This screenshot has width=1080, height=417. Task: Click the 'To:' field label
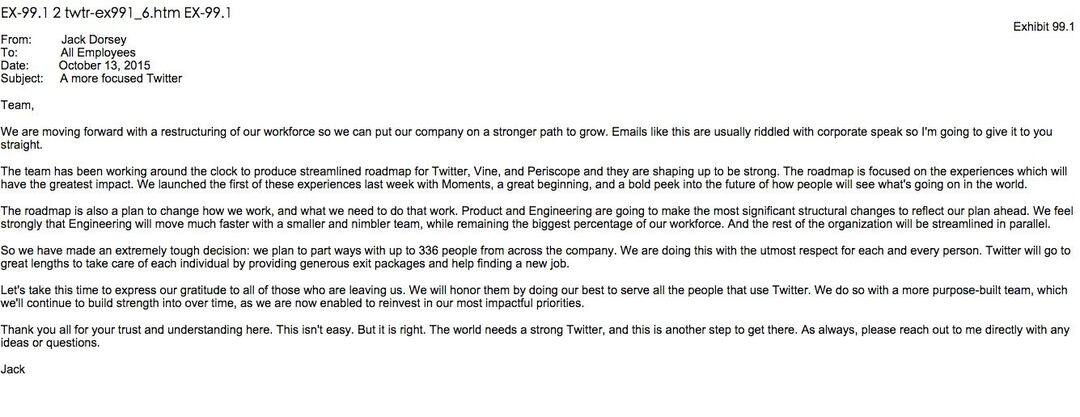click(9, 53)
